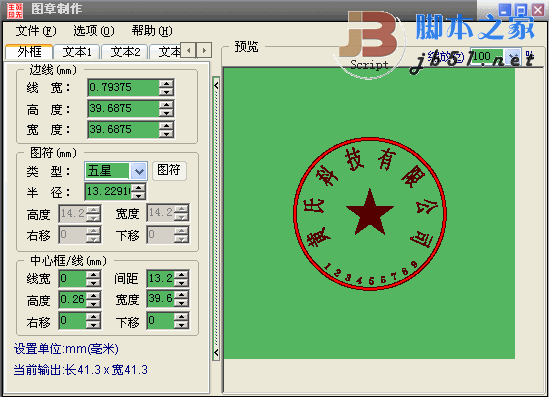Viewport: 549px width, 397px height.
Task: Expand the 类型 五星 dropdown
Action: point(139,171)
